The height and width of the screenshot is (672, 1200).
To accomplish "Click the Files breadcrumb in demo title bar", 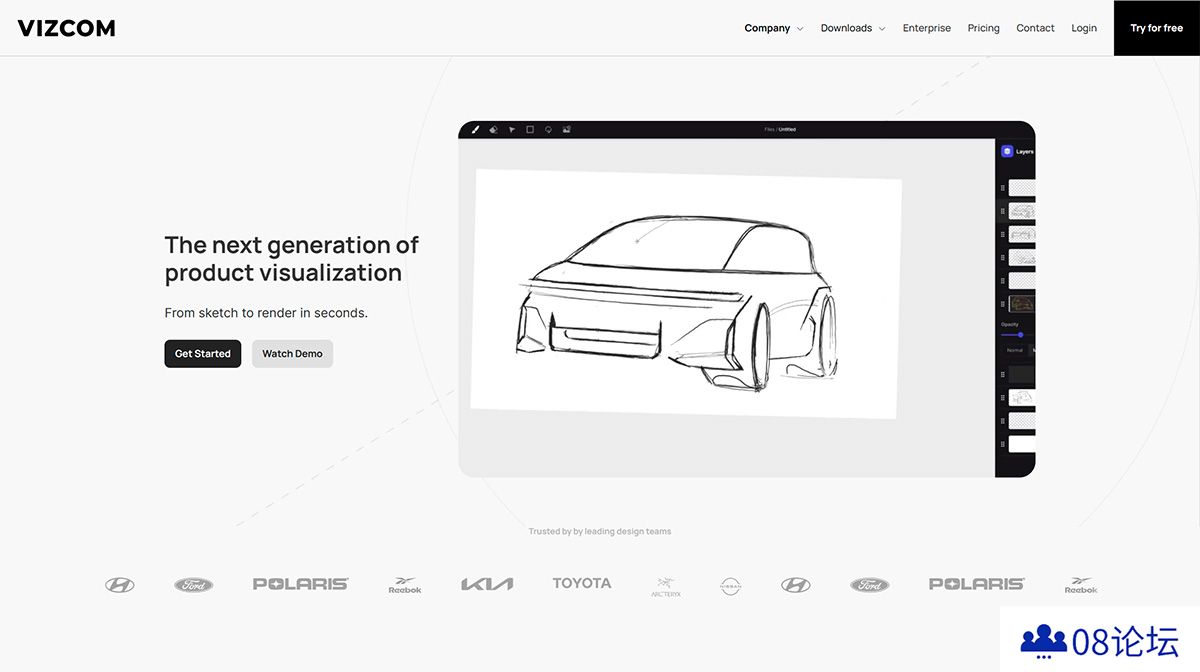I will coord(769,129).
